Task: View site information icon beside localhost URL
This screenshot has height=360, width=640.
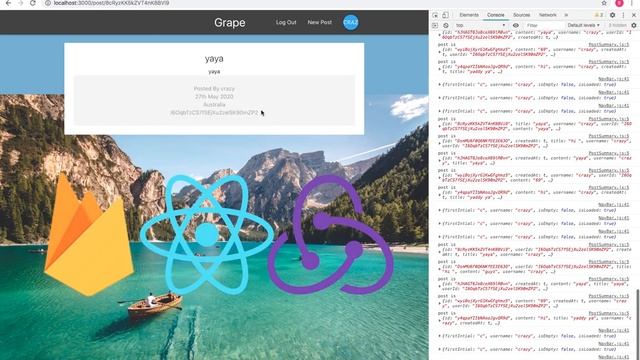Action: [x=48, y=3]
